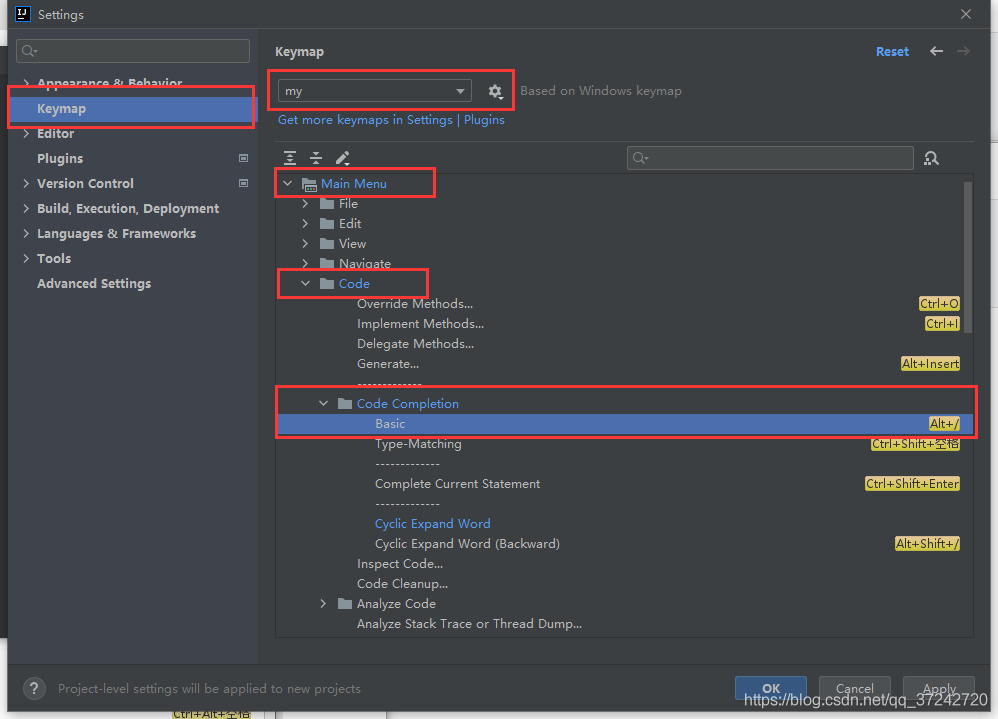Select Keymap in settings sidebar

[132, 109]
